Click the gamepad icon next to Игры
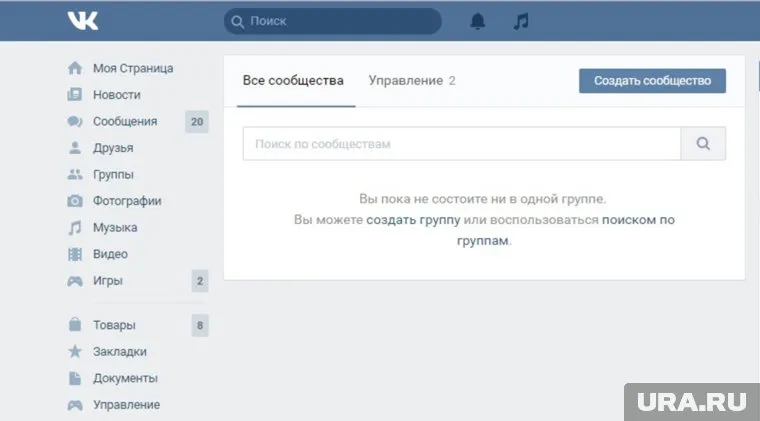 tap(75, 281)
